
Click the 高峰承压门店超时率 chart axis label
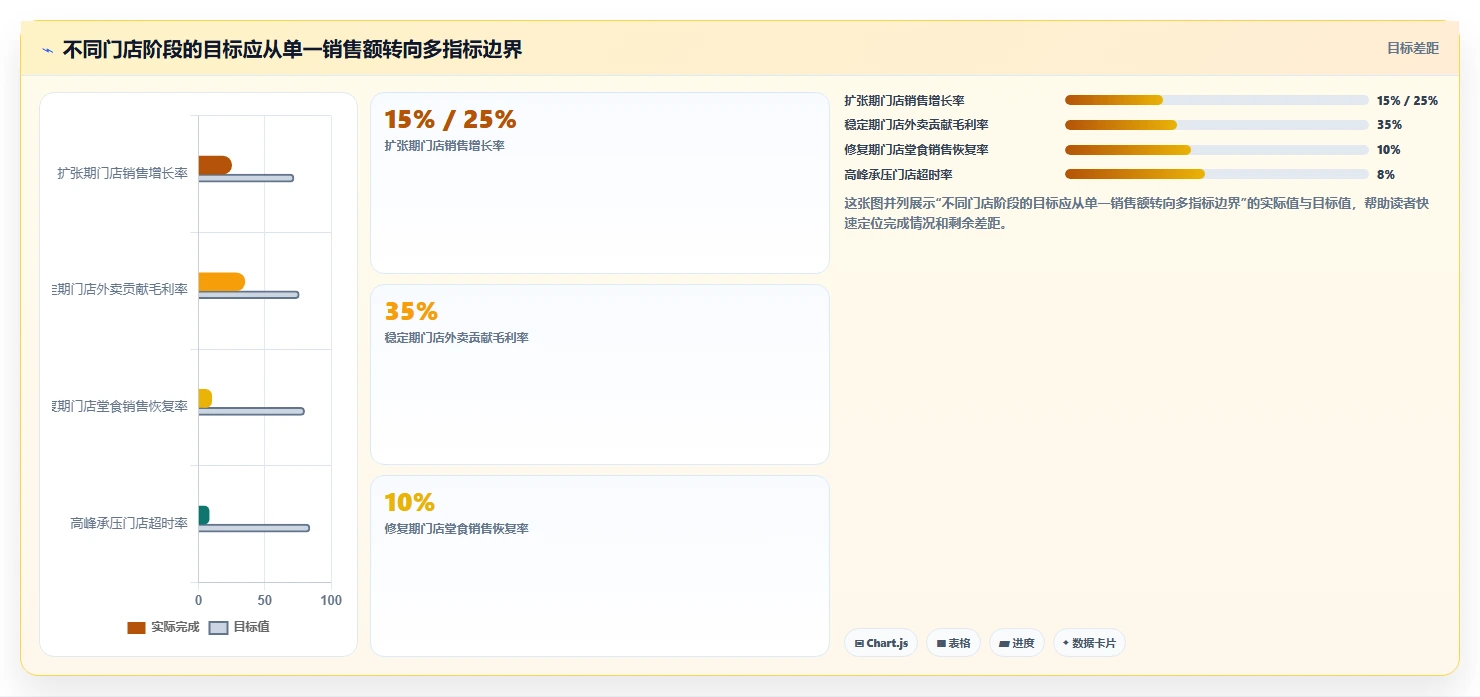tap(129, 523)
